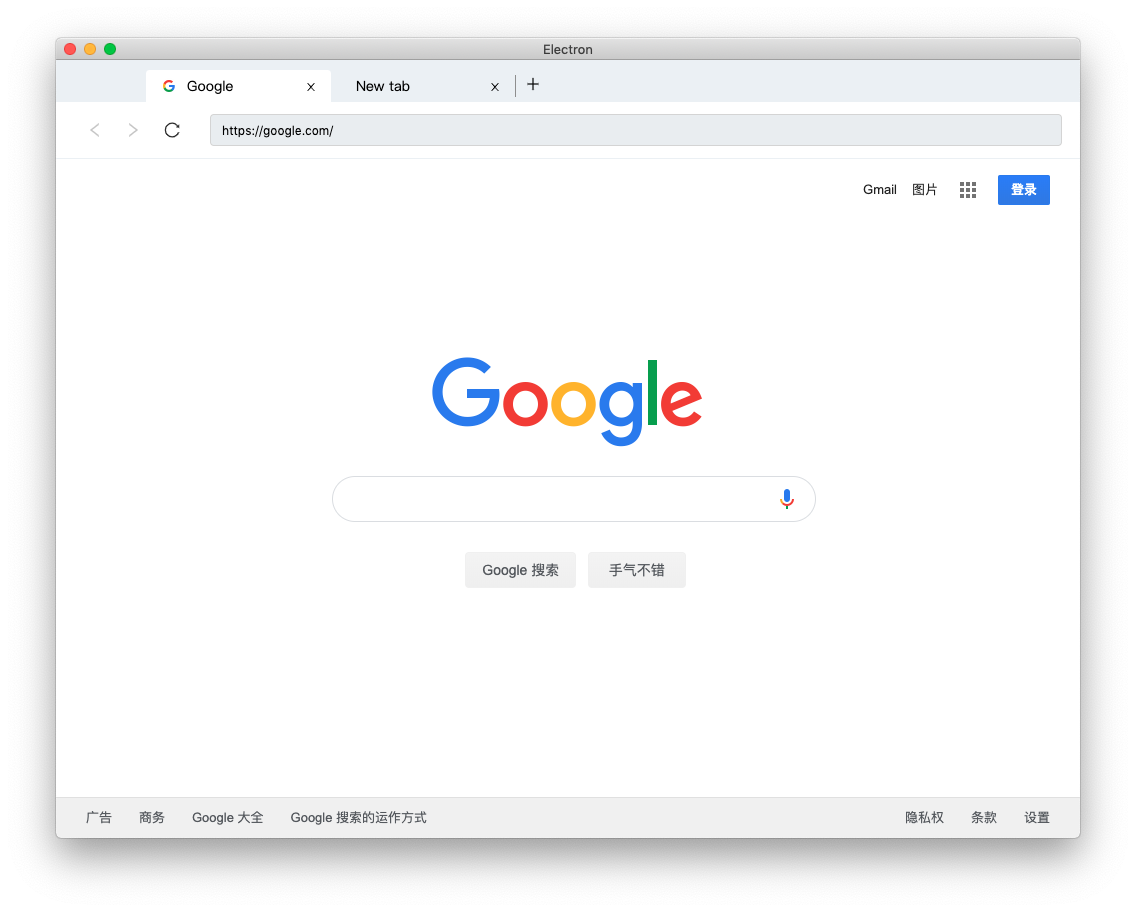The height and width of the screenshot is (912, 1136).
Task: Open a new tab with the plus icon
Action: pyautogui.click(x=533, y=85)
